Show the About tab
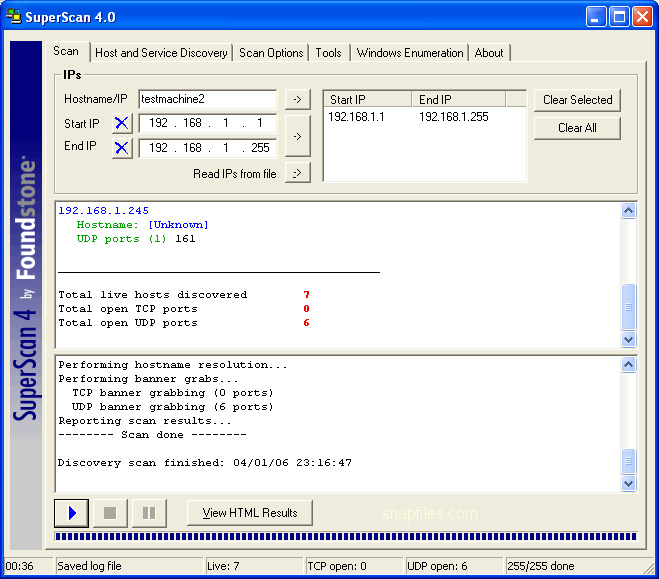Screen dimensions: 659x579 pos(489,53)
